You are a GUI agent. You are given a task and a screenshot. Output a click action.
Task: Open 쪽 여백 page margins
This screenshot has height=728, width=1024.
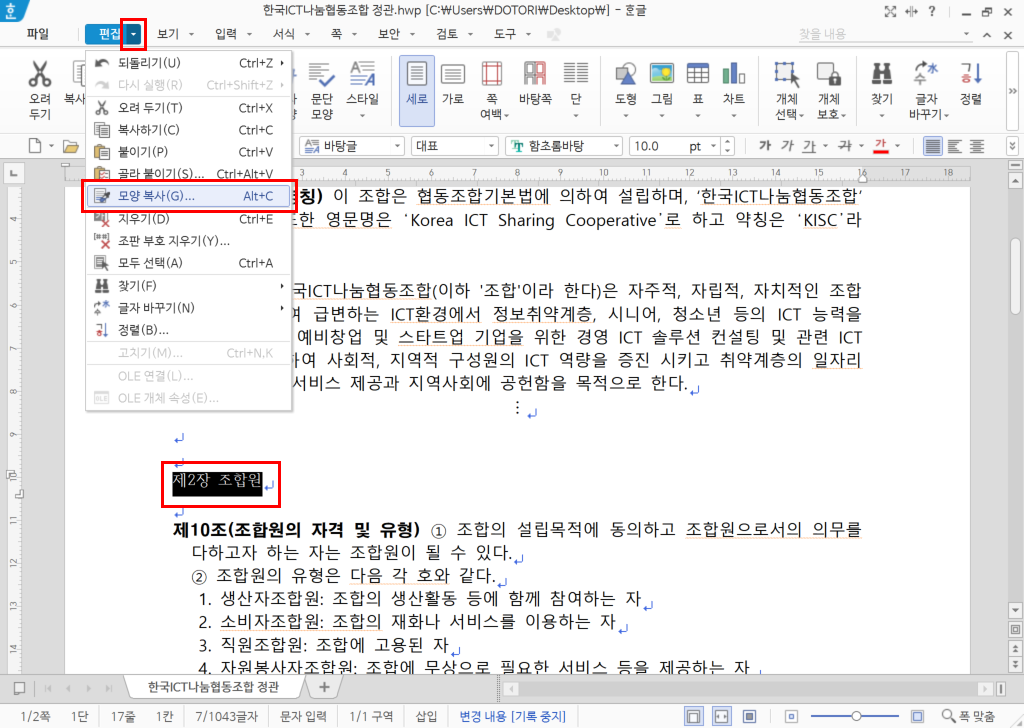(492, 90)
